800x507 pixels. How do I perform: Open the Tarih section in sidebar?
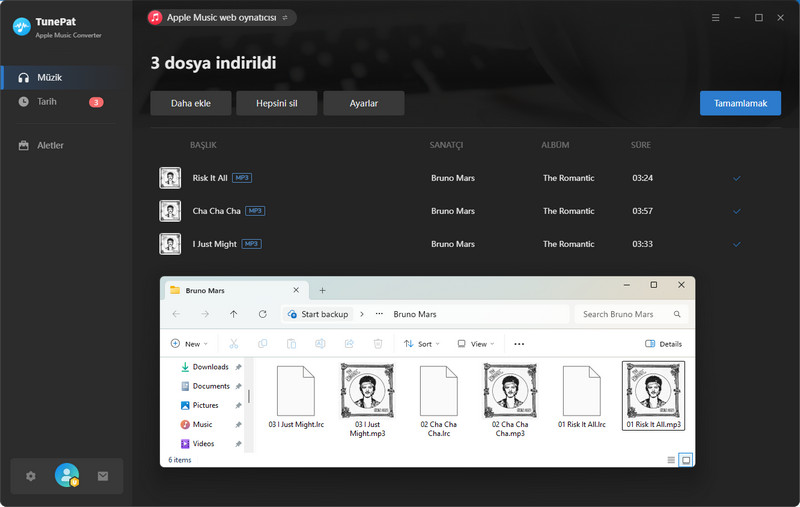(x=47, y=102)
